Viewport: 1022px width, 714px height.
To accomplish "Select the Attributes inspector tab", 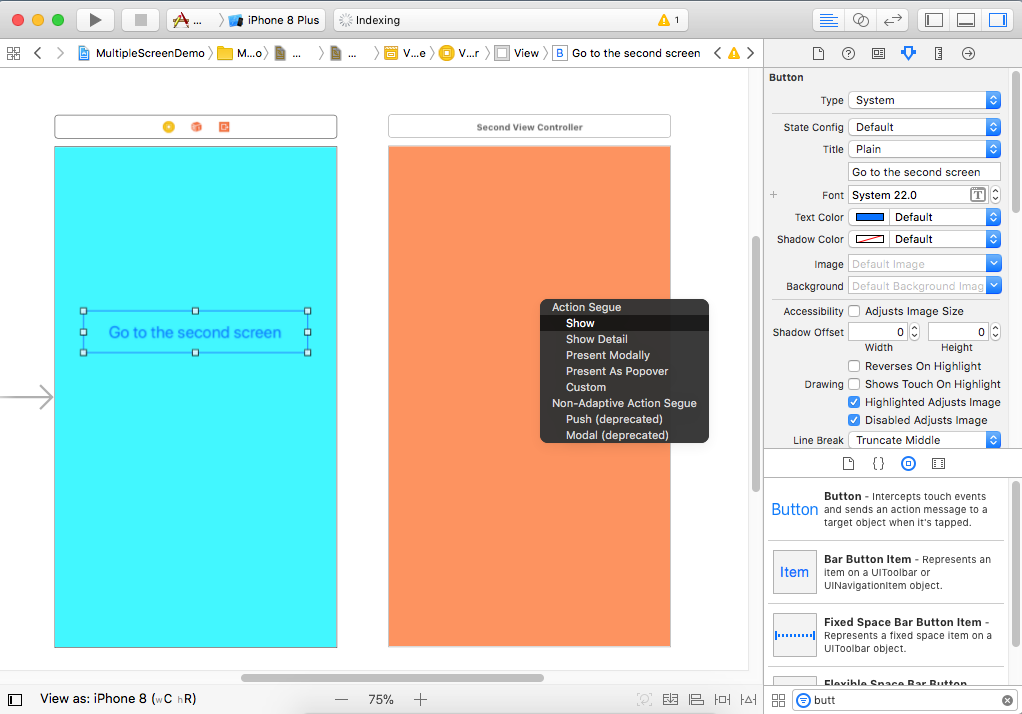I will pyautogui.click(x=908, y=53).
